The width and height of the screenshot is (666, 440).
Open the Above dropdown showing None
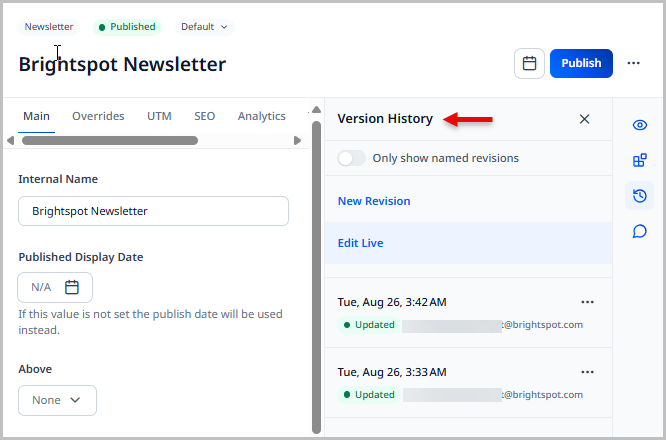coord(57,400)
